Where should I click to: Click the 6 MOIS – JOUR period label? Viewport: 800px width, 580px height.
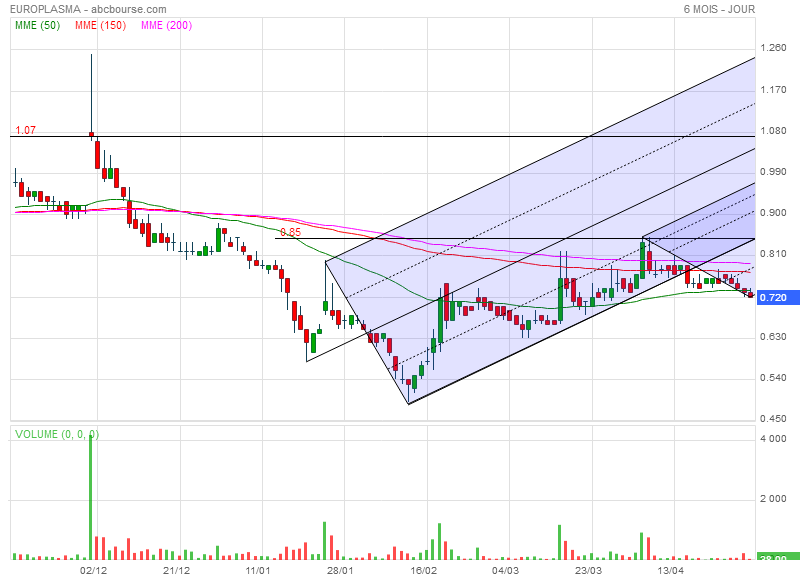point(719,9)
